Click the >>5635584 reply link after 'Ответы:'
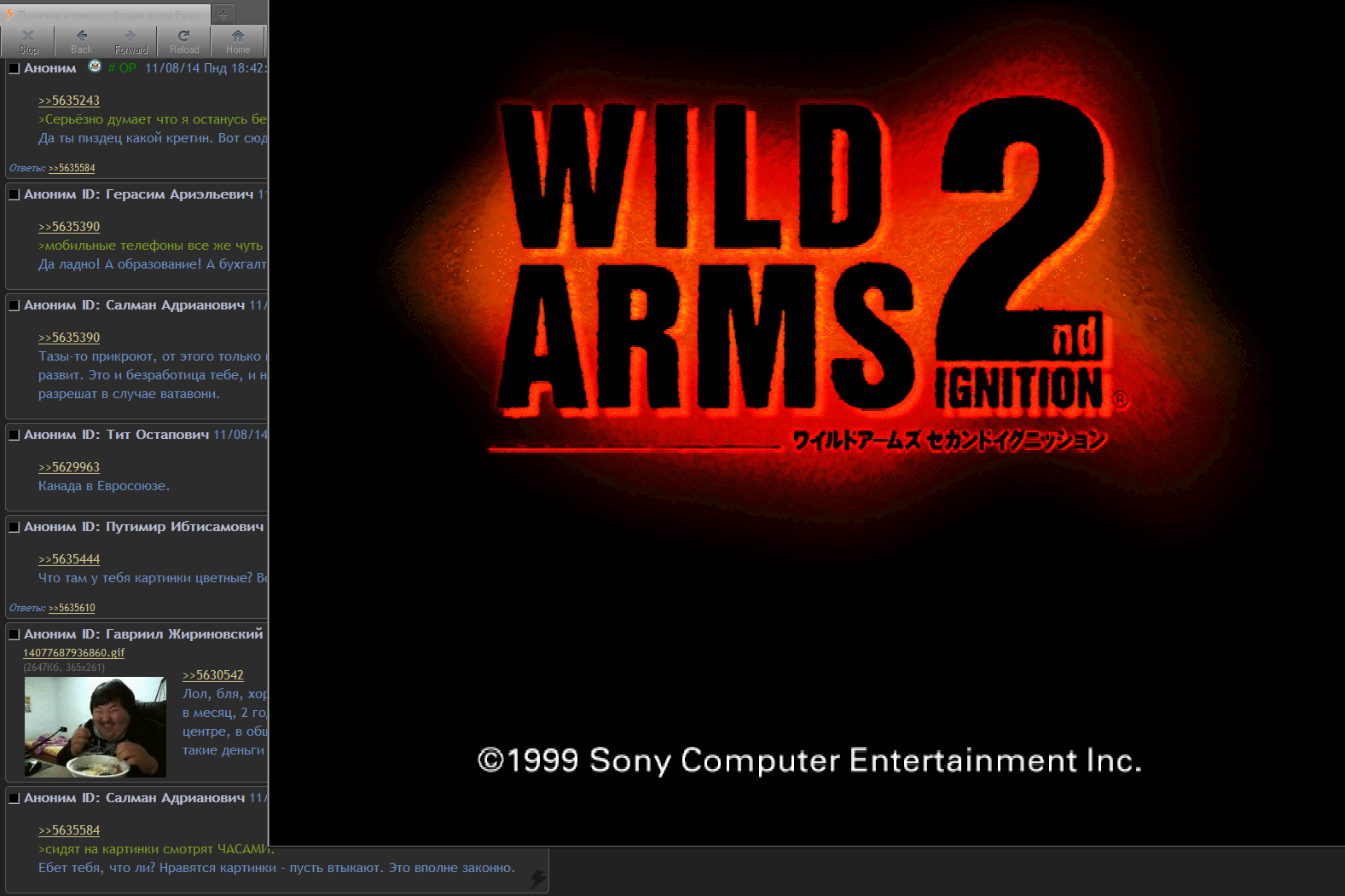This screenshot has width=1345, height=896. click(72, 168)
